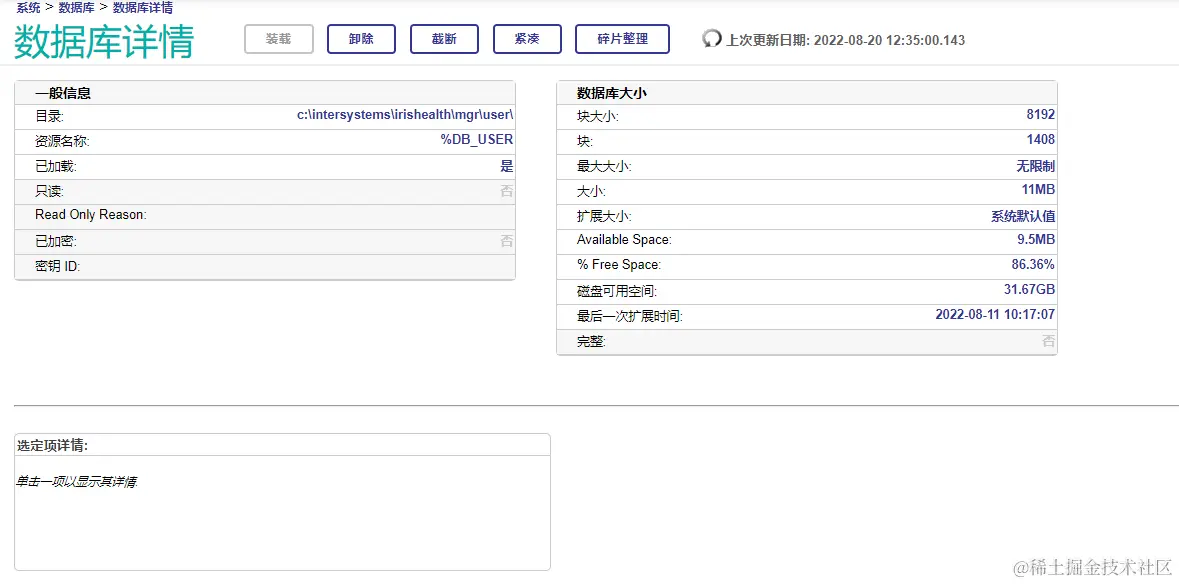This screenshot has width=1179, height=584.
Task: Click the 截断 button
Action: coord(444,39)
